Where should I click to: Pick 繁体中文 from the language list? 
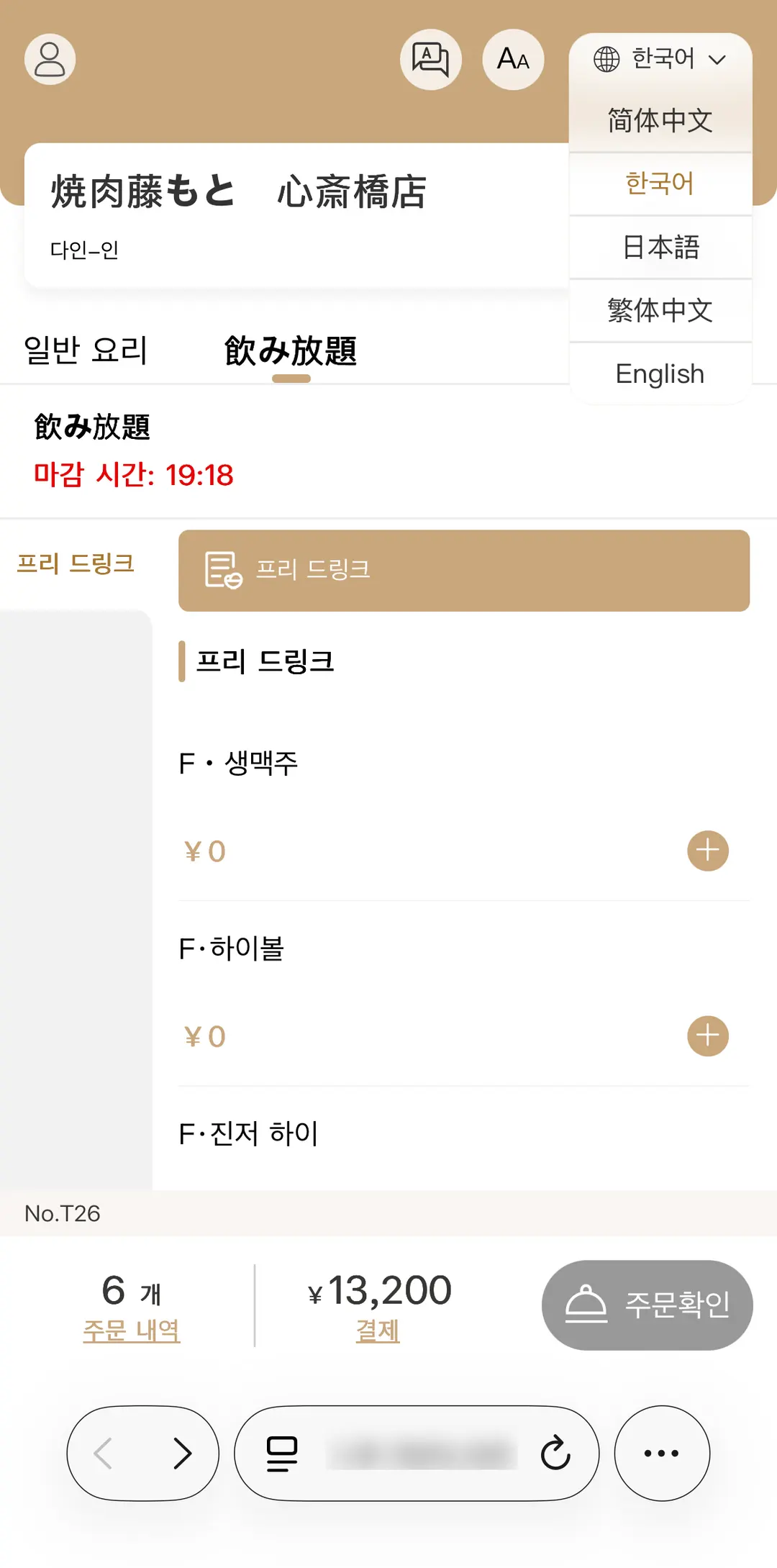coord(660,310)
